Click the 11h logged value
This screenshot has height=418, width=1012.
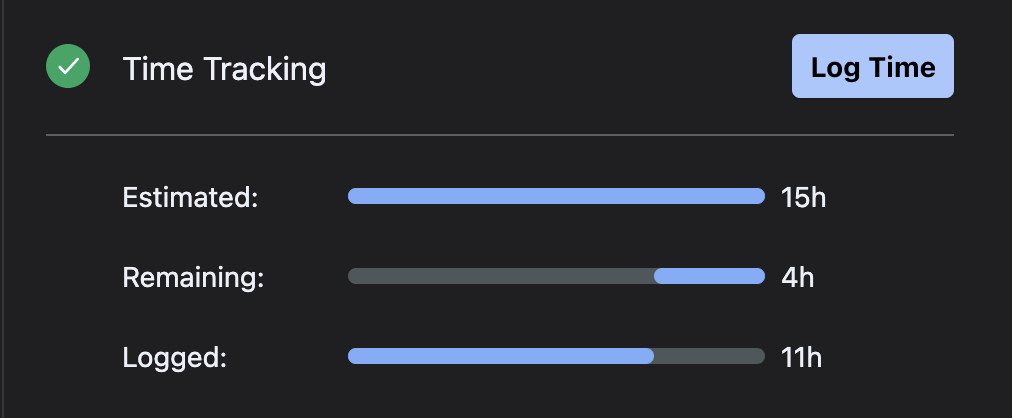click(x=802, y=357)
